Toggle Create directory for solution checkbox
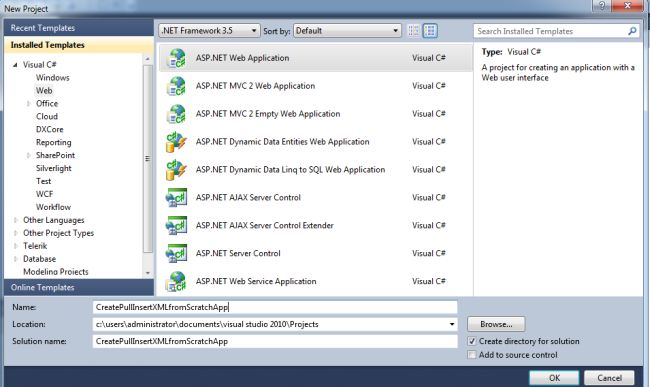 point(472,341)
